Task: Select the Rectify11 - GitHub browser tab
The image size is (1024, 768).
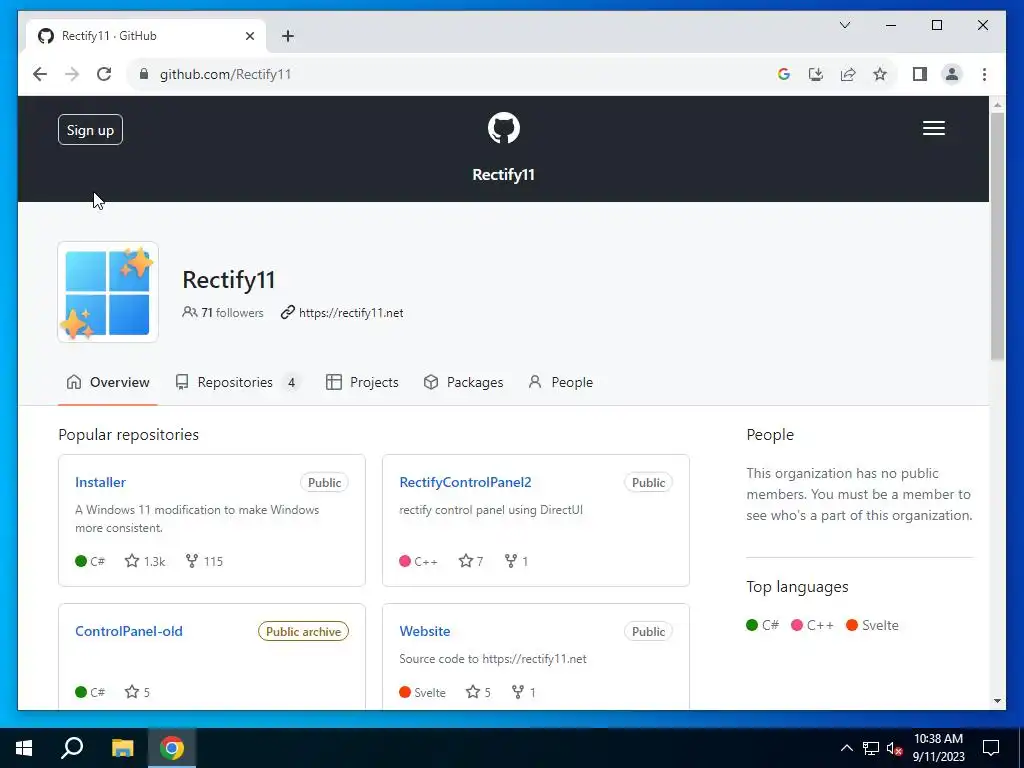Action: [x=146, y=36]
